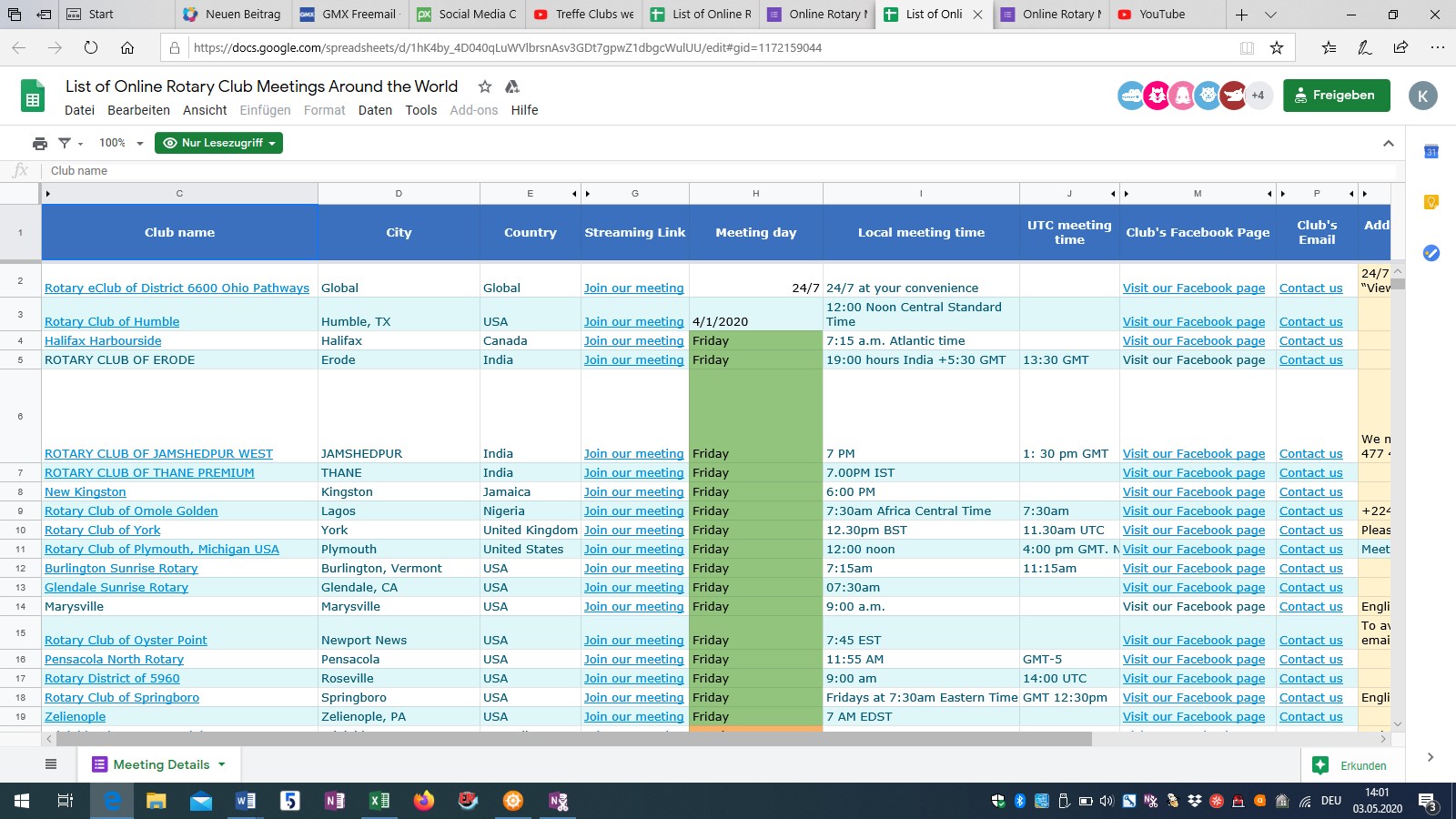1456x819 pixels.
Task: Open Google Sheets home icon
Action: (33, 96)
